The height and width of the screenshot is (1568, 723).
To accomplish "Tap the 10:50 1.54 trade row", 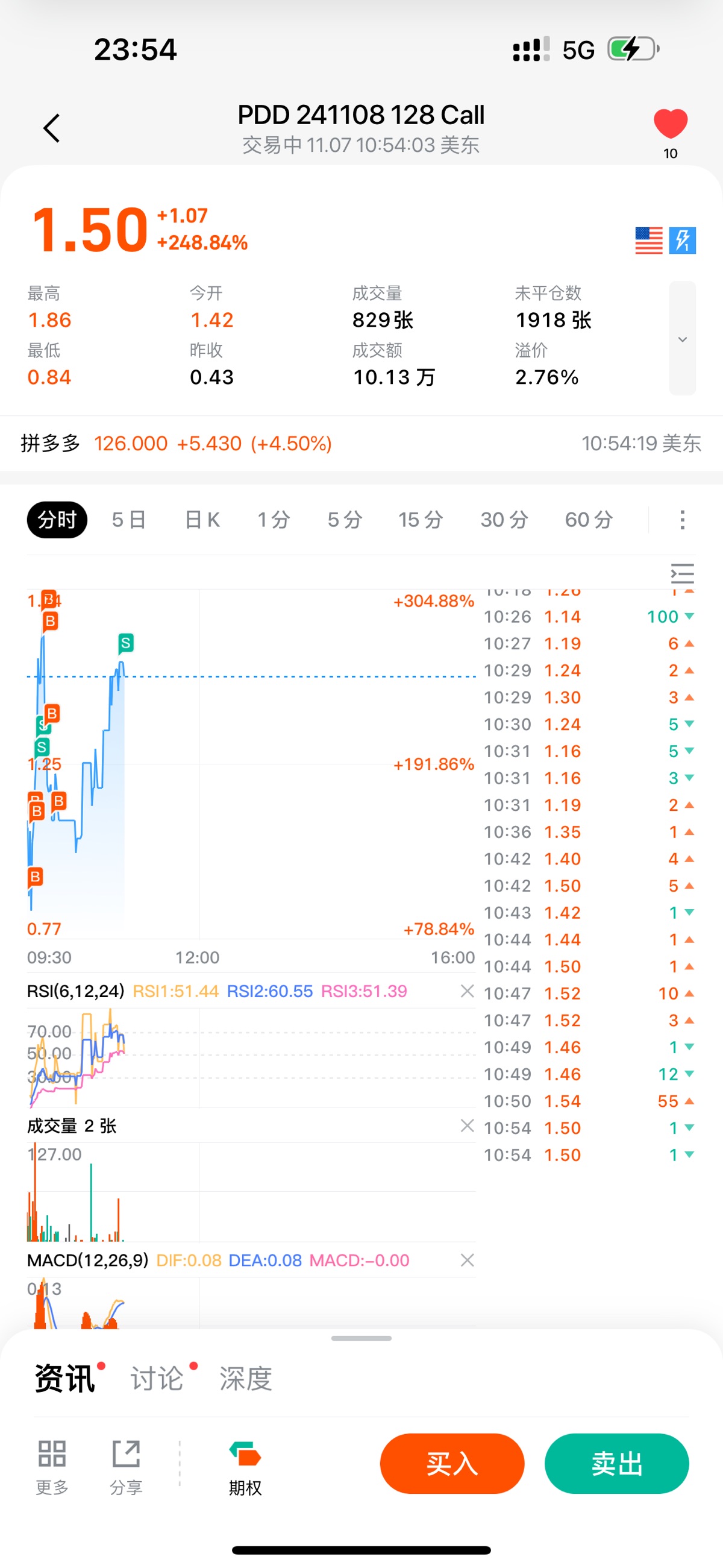I will [x=589, y=1101].
